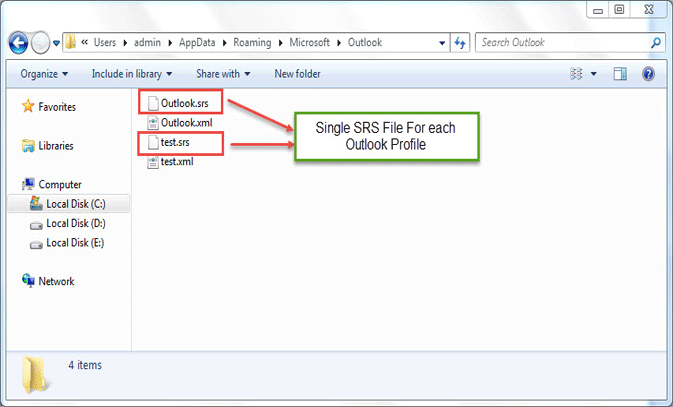Expand the arrow after admin breadcrumb
This screenshot has height=407, width=673.
pos(170,43)
